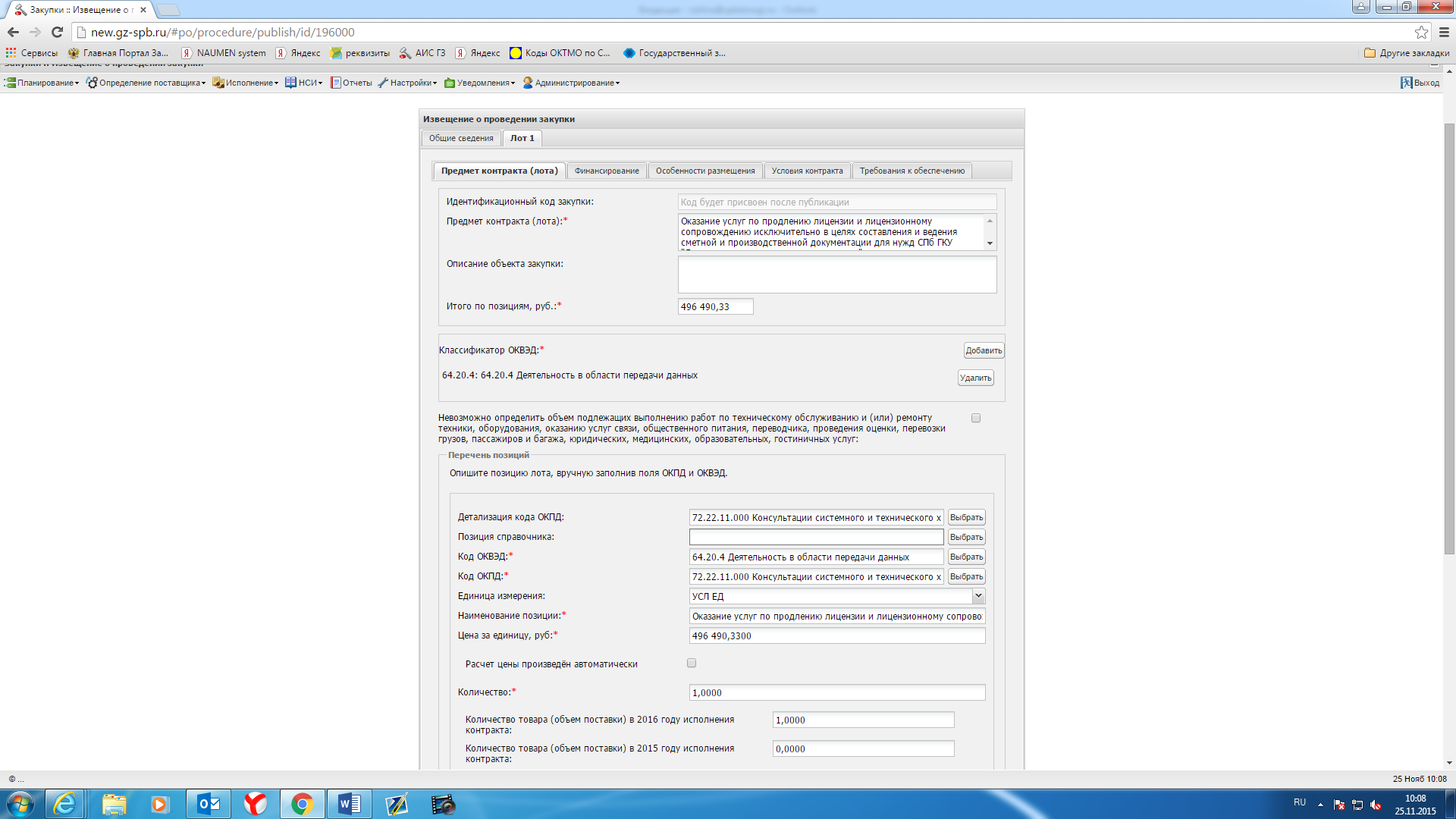Click Удалить button next to 64.20.4
The image size is (1456, 819).
[975, 378]
